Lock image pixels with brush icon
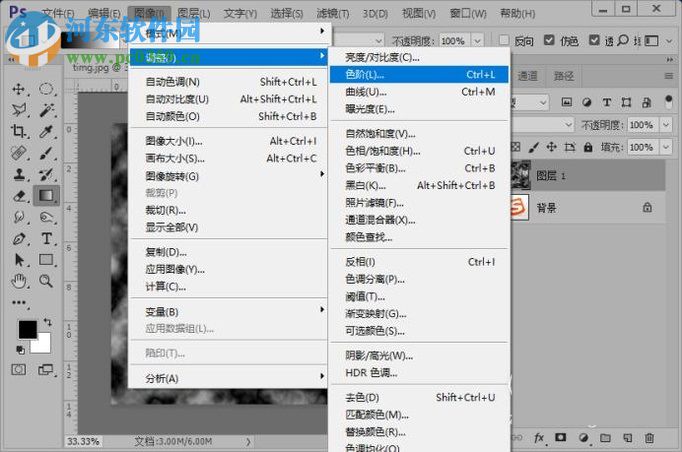The height and width of the screenshot is (452, 682). (533, 147)
